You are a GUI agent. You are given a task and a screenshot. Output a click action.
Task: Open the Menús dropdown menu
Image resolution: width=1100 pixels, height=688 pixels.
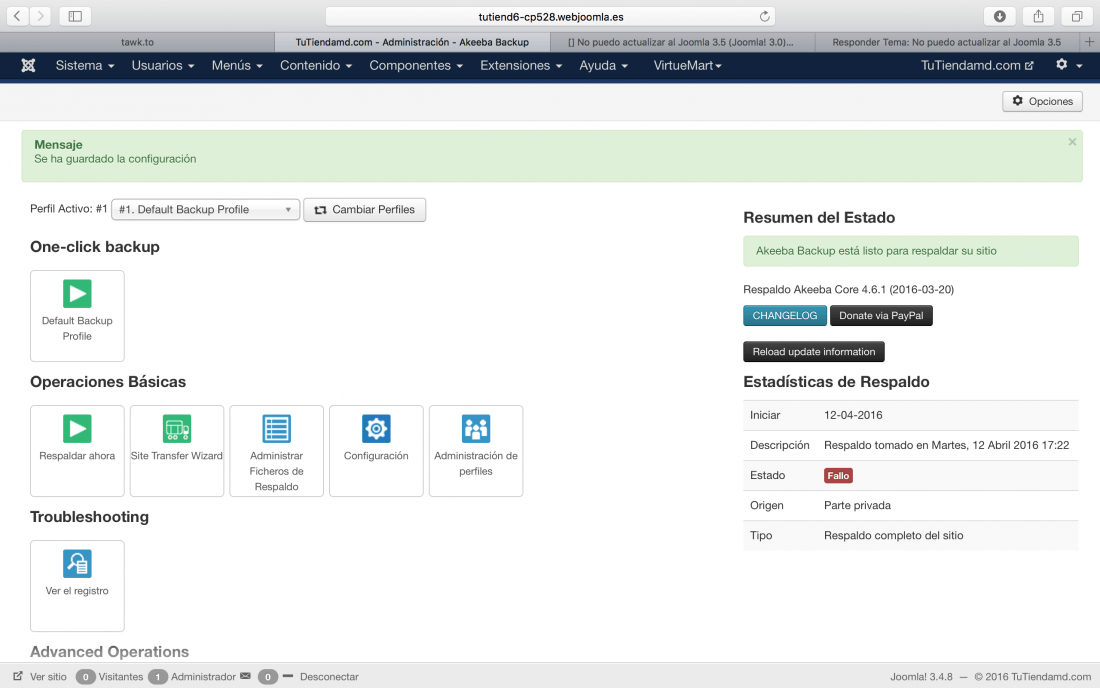click(237, 65)
